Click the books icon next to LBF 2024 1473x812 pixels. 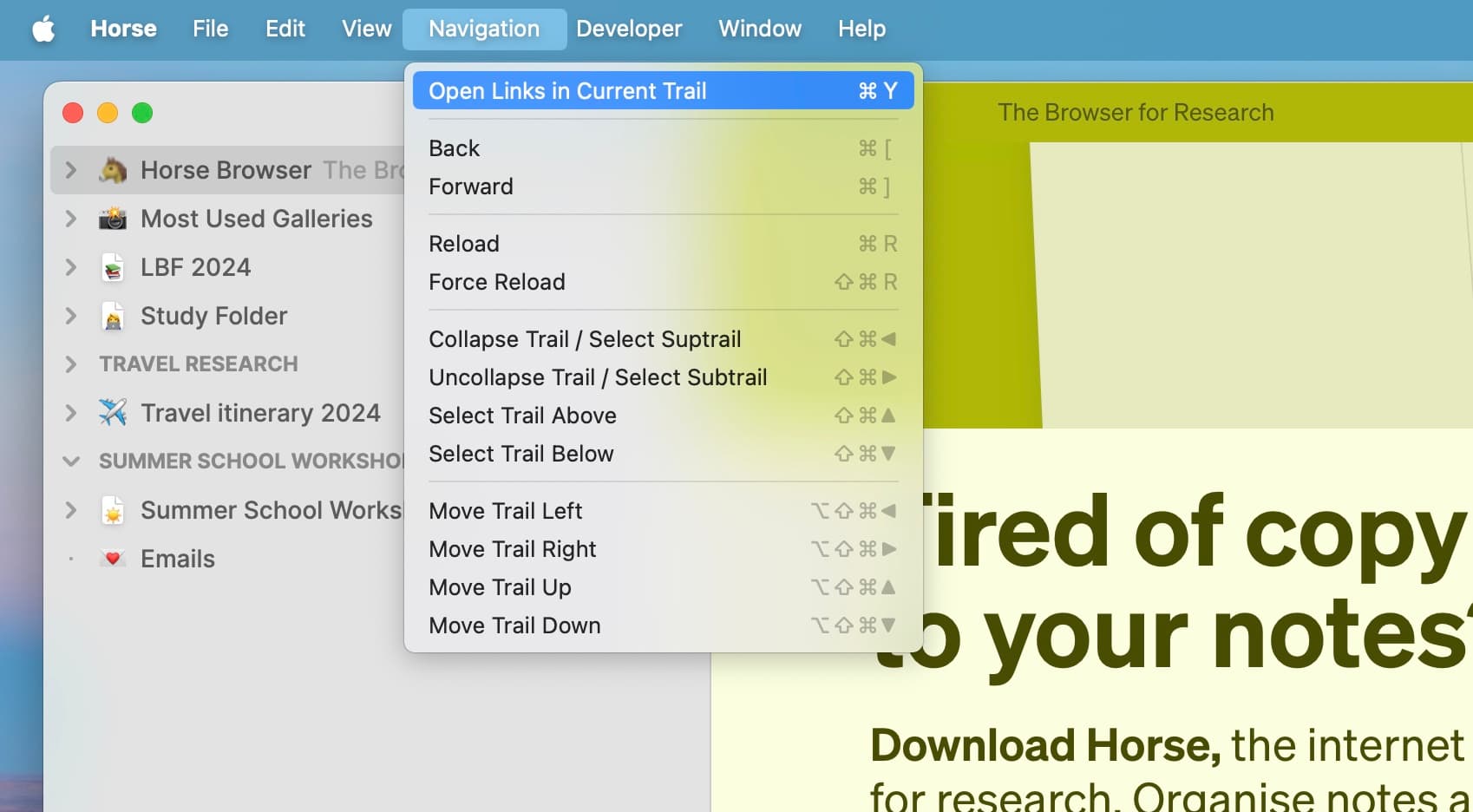114,267
